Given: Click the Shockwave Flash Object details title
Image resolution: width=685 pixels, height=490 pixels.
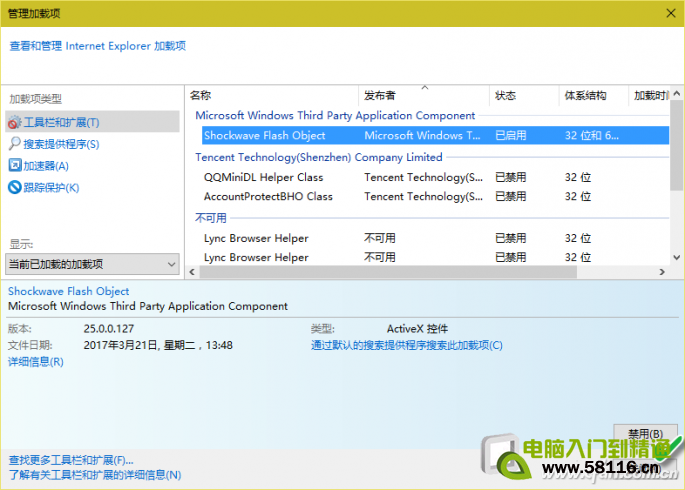Looking at the screenshot, I should [69, 291].
